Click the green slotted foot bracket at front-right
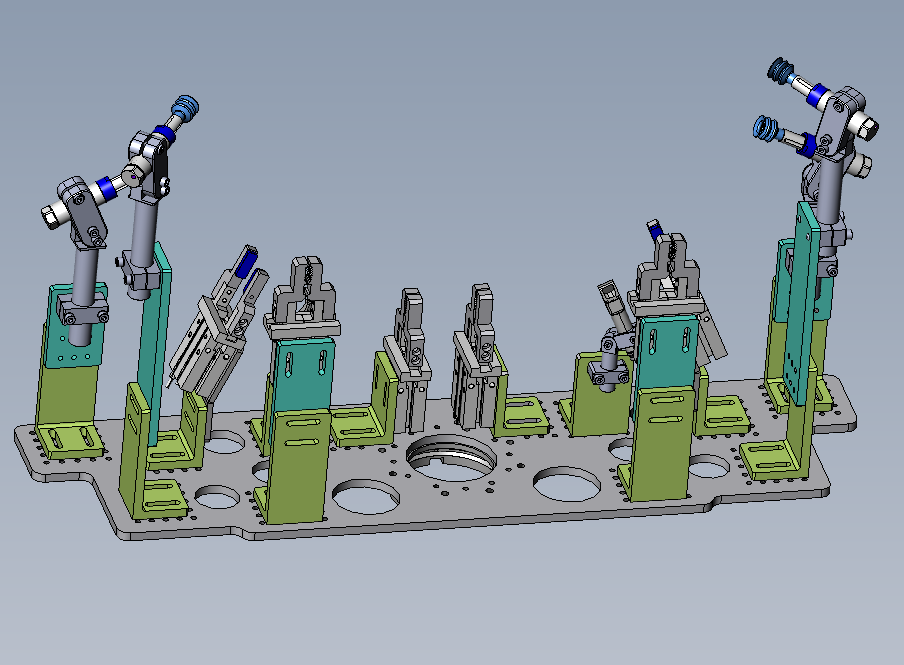Screen dimensions: 904x665 (775, 461)
